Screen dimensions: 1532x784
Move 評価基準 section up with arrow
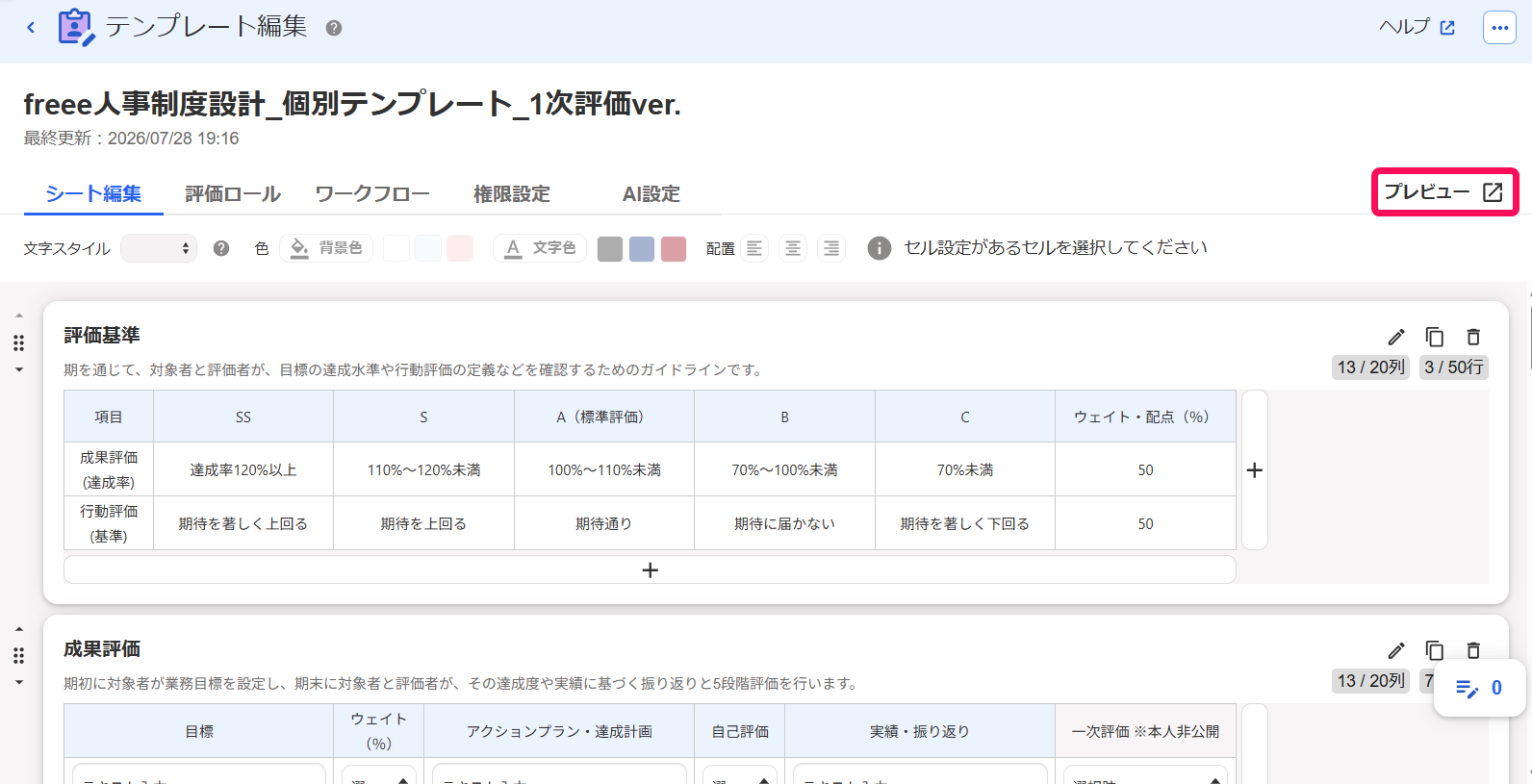click(x=18, y=316)
